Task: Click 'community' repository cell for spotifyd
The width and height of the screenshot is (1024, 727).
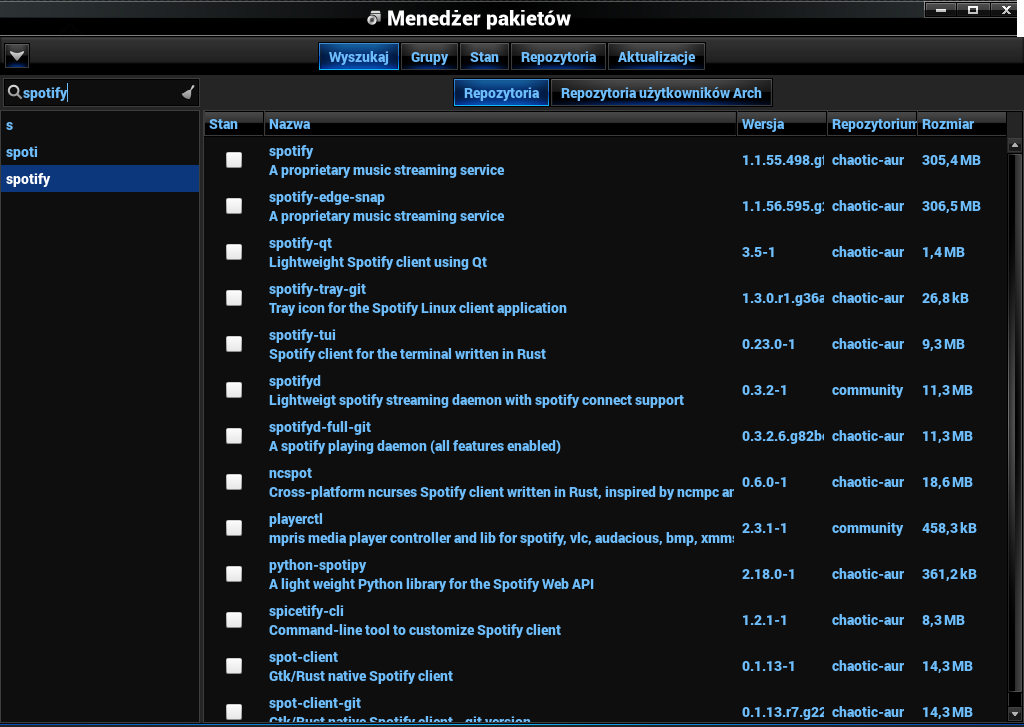Action: tap(867, 390)
